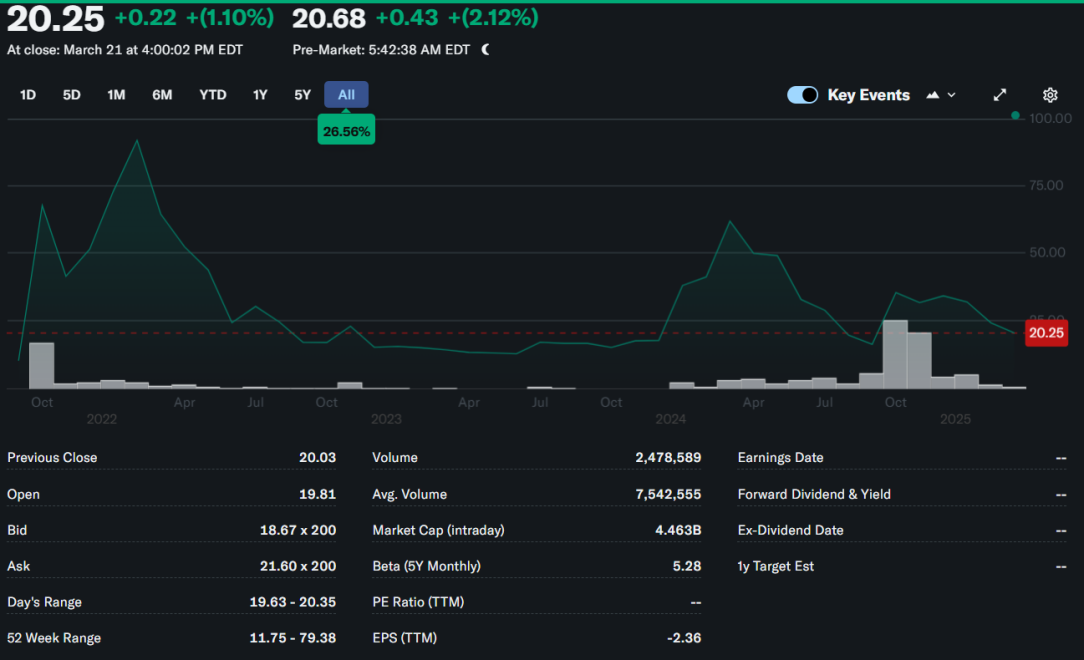Click the Market Cap value 4.463B
Screen dimensions: 1084x660
pyautogui.click(x=678, y=530)
